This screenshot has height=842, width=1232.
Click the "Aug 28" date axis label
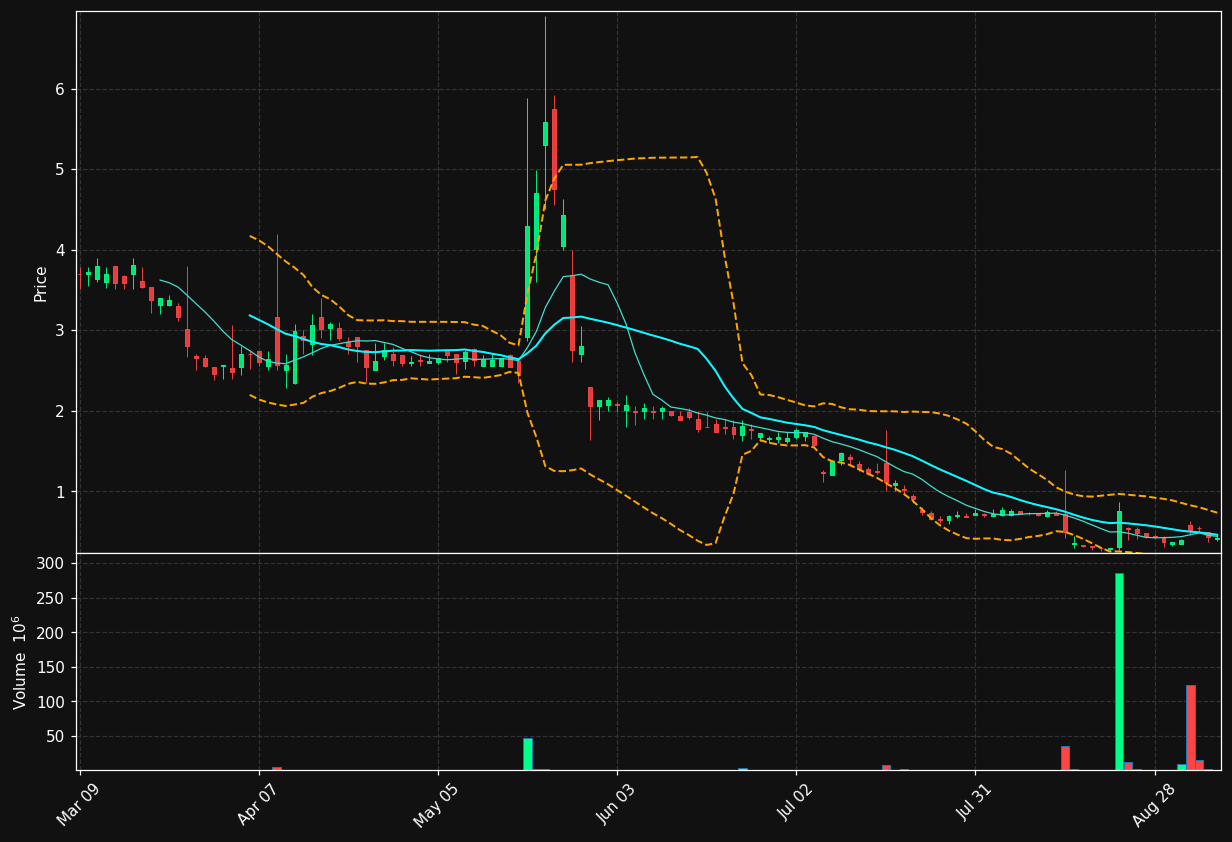(x=1153, y=803)
